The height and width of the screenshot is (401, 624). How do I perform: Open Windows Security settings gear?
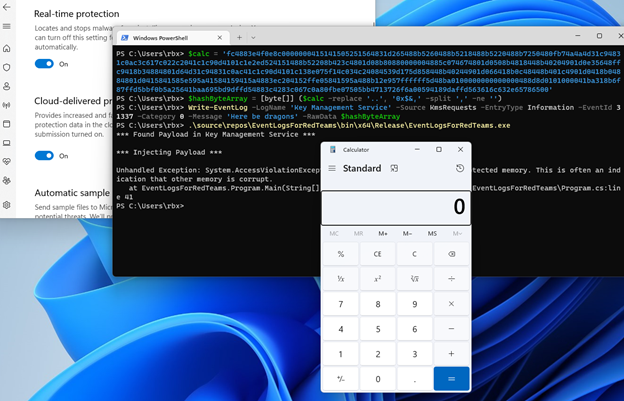pyautogui.click(x=7, y=205)
